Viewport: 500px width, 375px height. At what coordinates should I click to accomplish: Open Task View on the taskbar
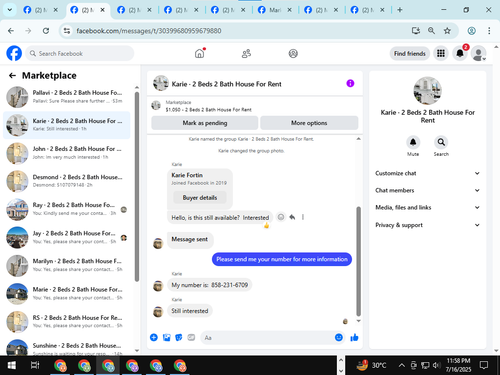[x=35, y=365]
